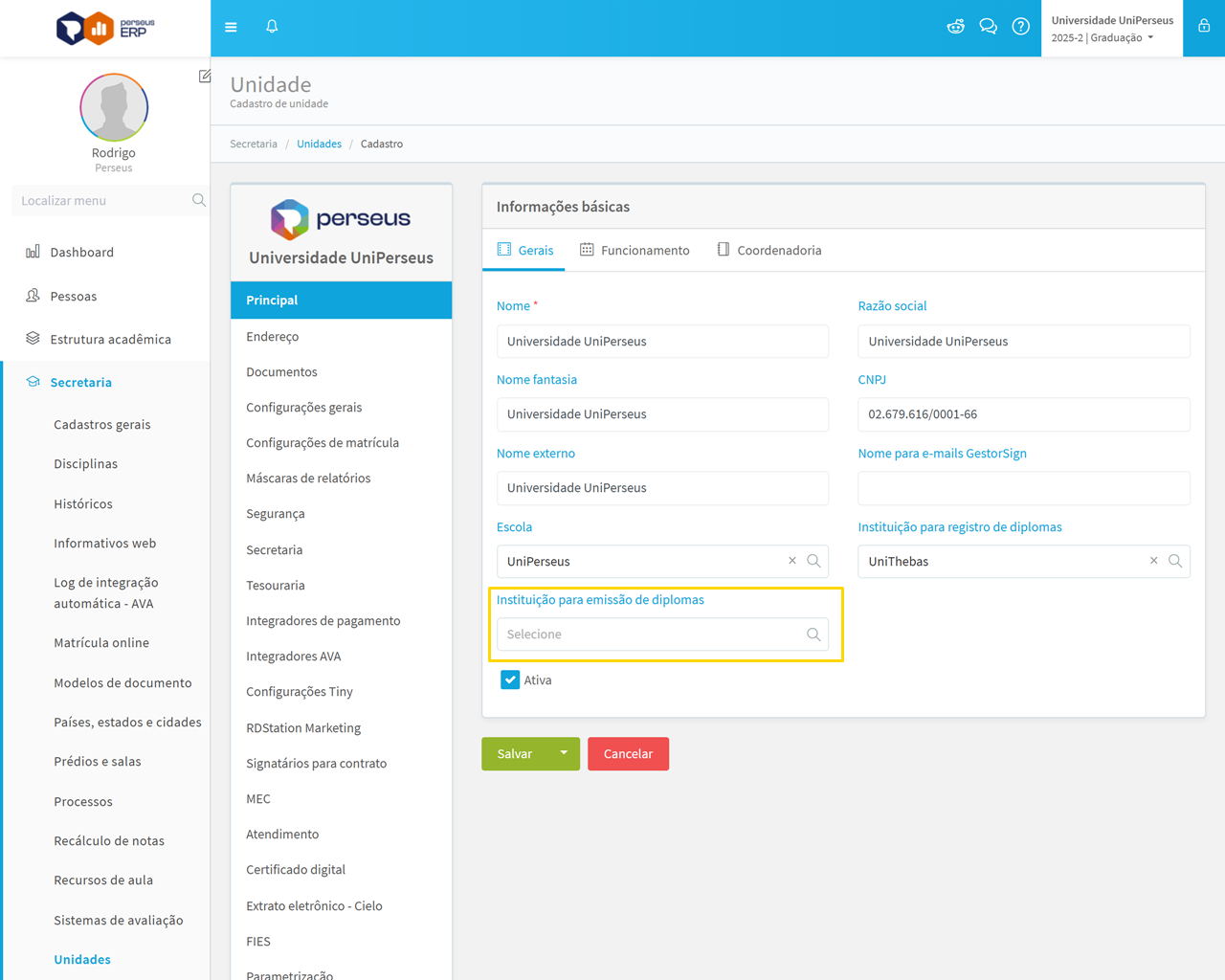Go to Unidades breadcrumb link
This screenshot has width=1225, height=980.
point(319,144)
